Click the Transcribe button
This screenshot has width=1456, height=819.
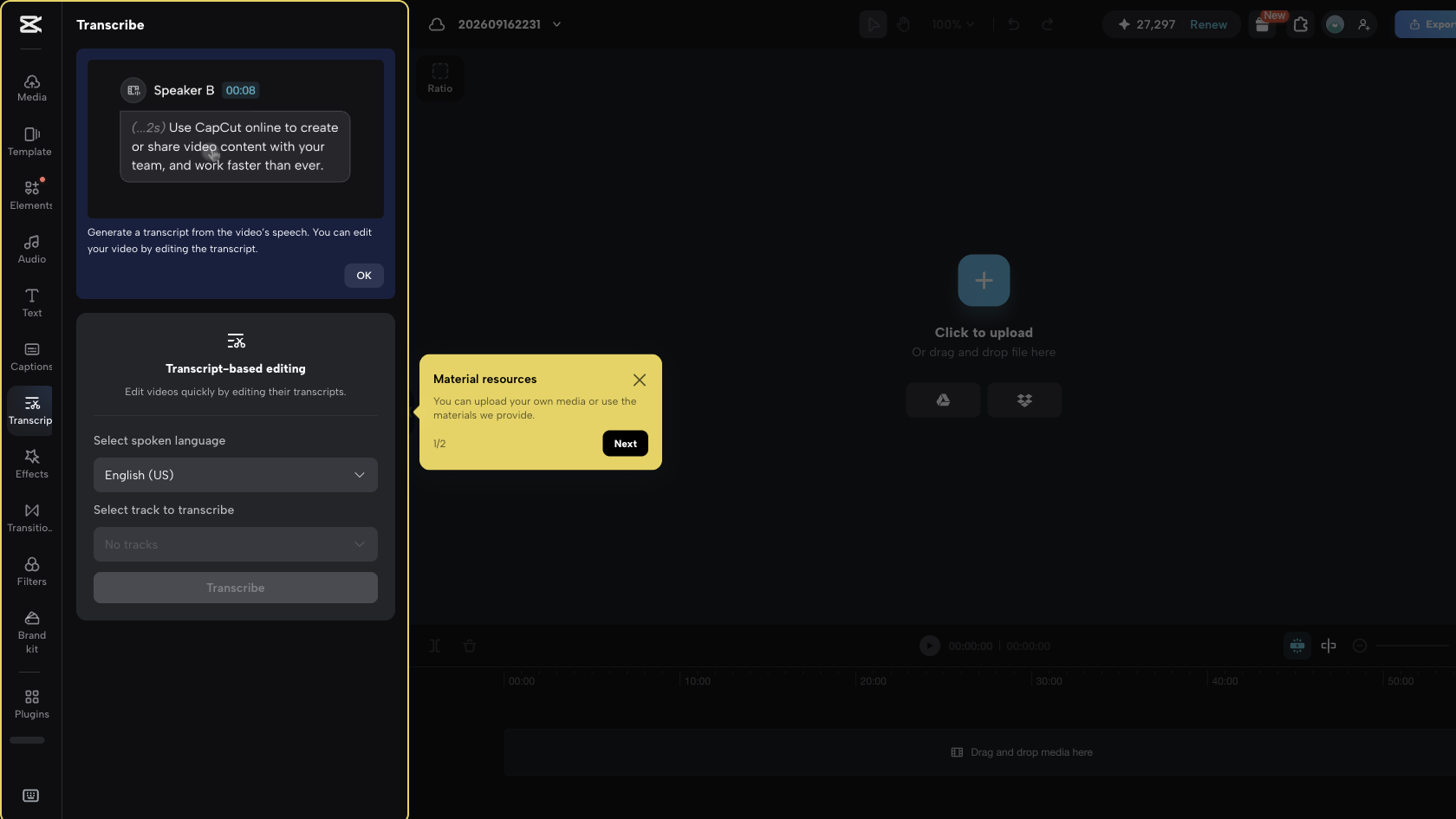[236, 588]
